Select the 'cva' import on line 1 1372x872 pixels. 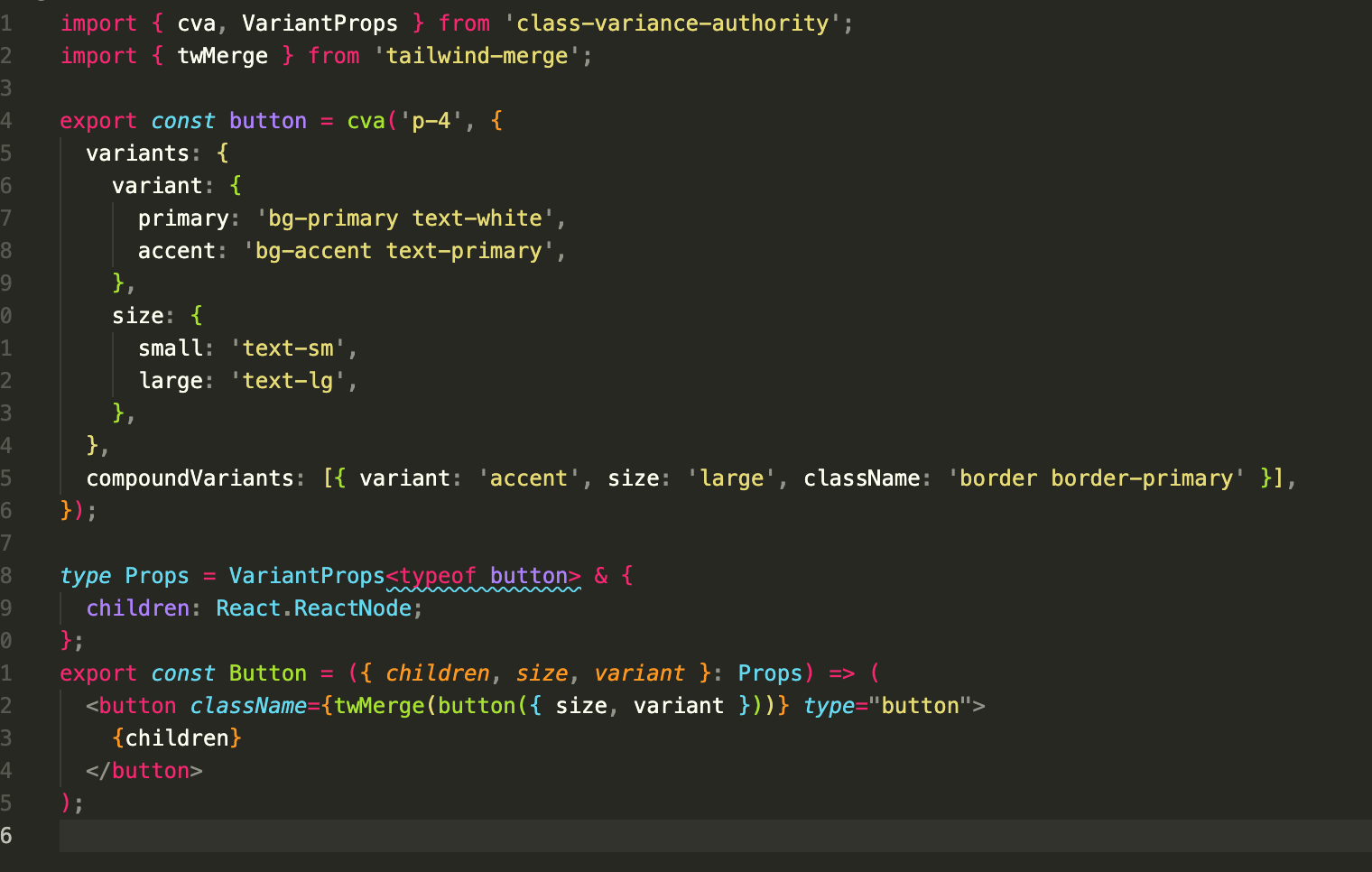(x=195, y=23)
